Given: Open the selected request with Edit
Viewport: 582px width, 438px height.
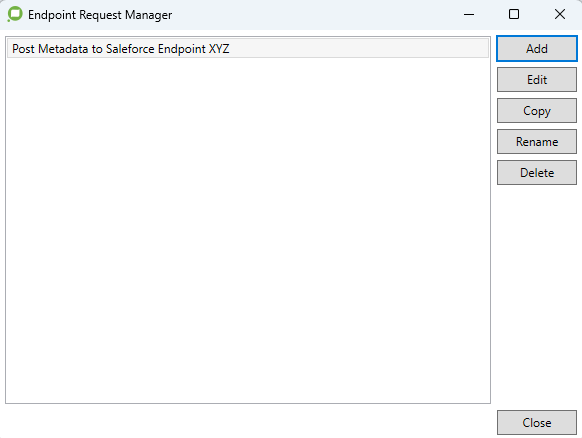Looking at the screenshot, I should [537, 79].
